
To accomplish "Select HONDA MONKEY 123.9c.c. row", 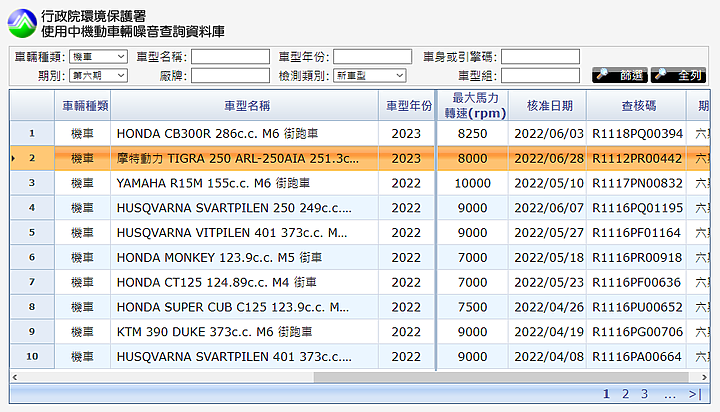I will tap(360, 257).
